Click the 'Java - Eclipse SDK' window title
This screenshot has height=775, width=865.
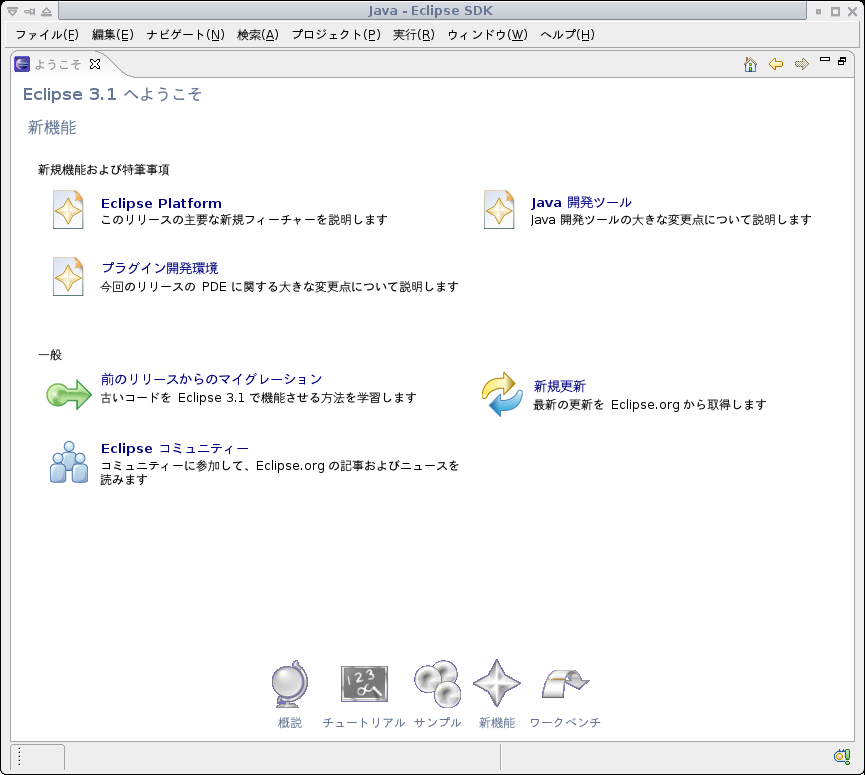click(x=430, y=10)
